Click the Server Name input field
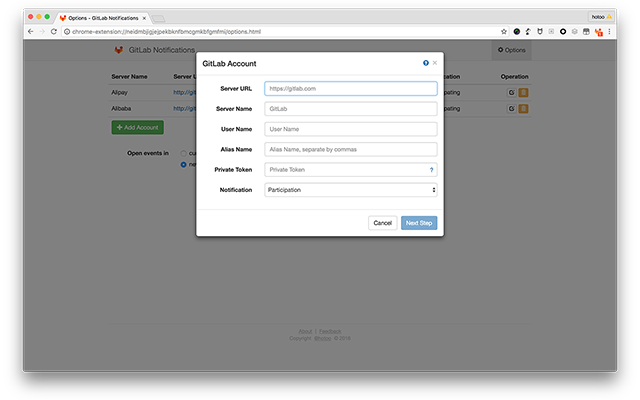Screen dimensions: 640x400 (x=351, y=109)
